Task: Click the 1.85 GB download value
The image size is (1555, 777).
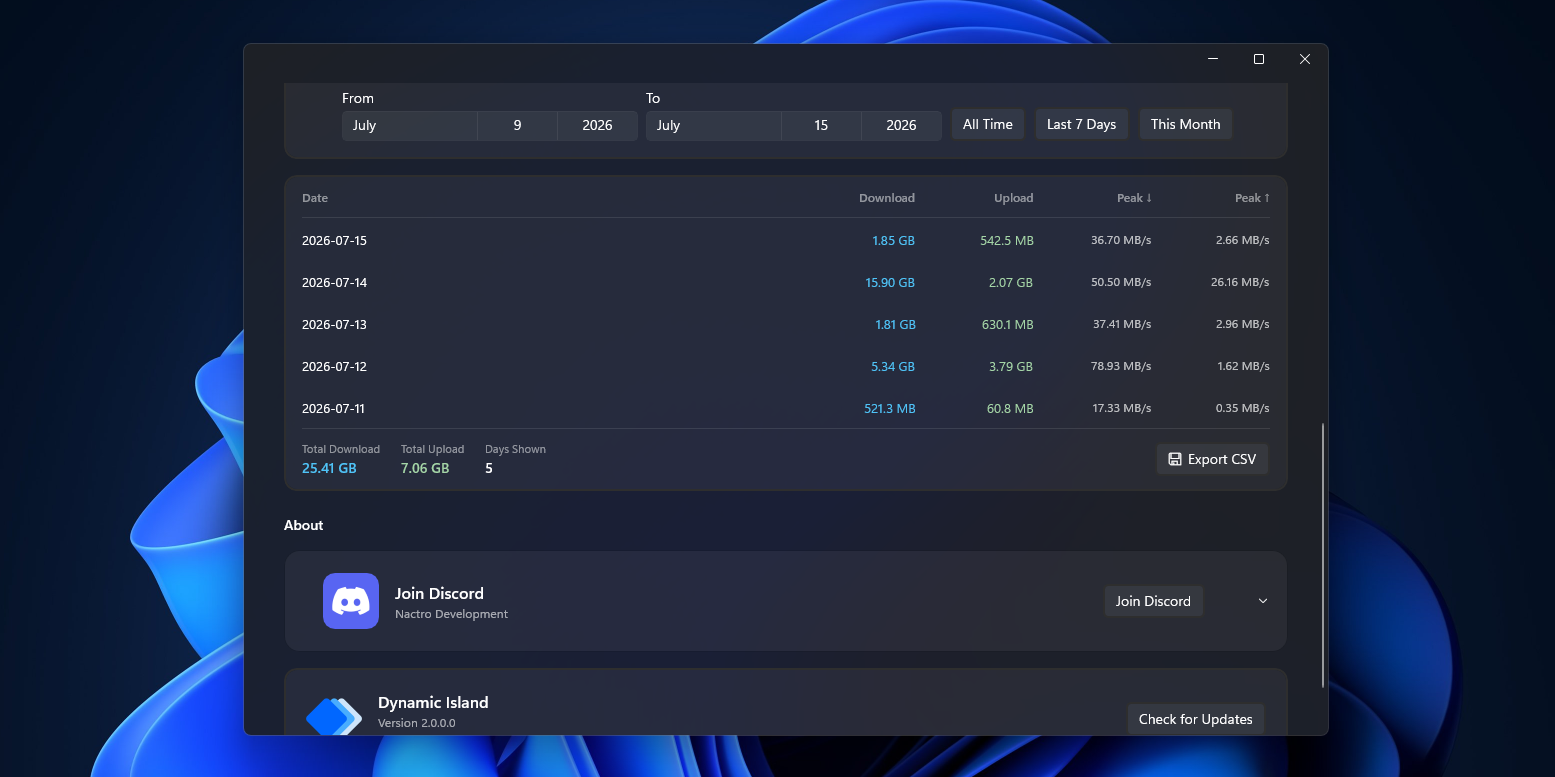Action: pos(893,241)
